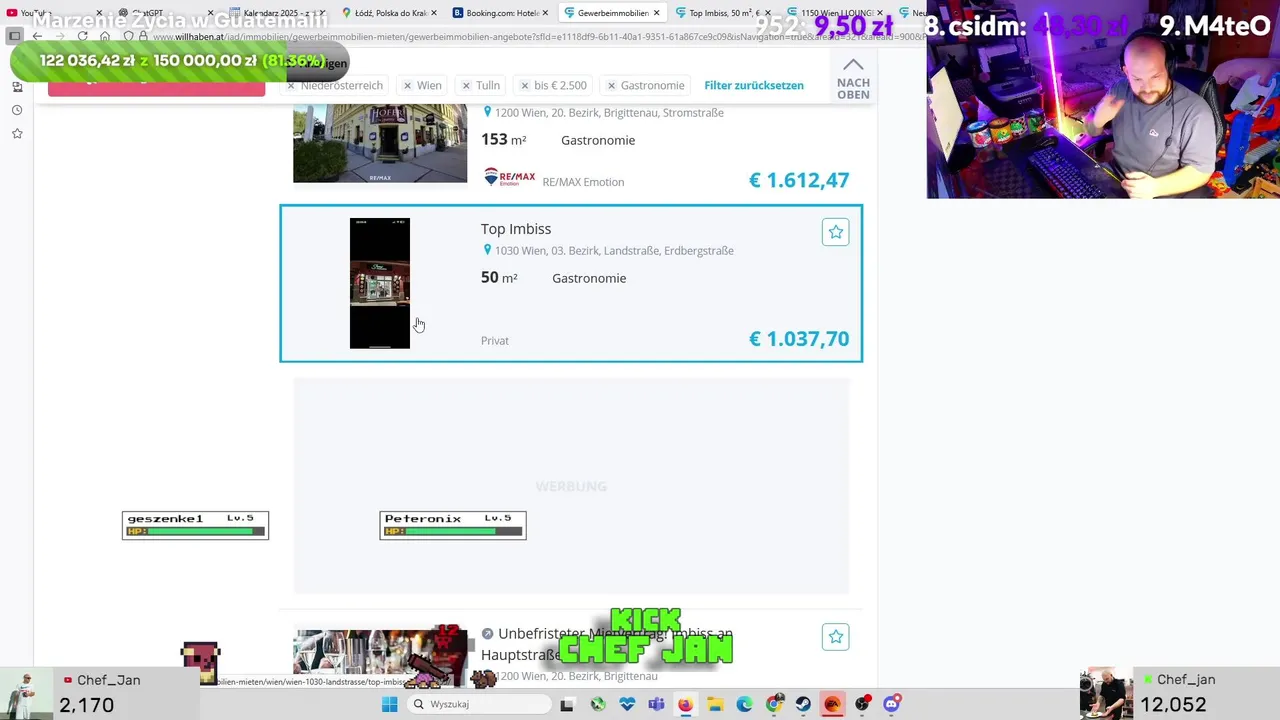Open the blue heart monitor taskbar app
Image resolution: width=1280 pixels, height=720 pixels.
627,704
